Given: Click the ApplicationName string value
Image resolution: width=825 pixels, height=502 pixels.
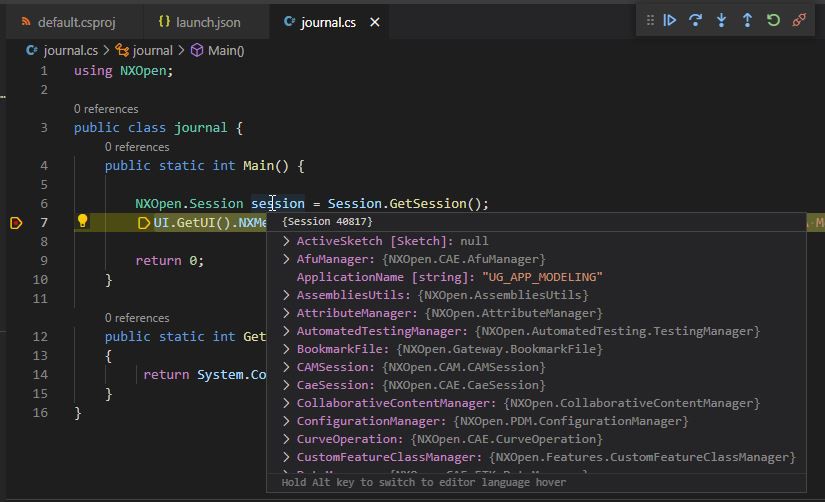Looking at the screenshot, I should 542,277.
